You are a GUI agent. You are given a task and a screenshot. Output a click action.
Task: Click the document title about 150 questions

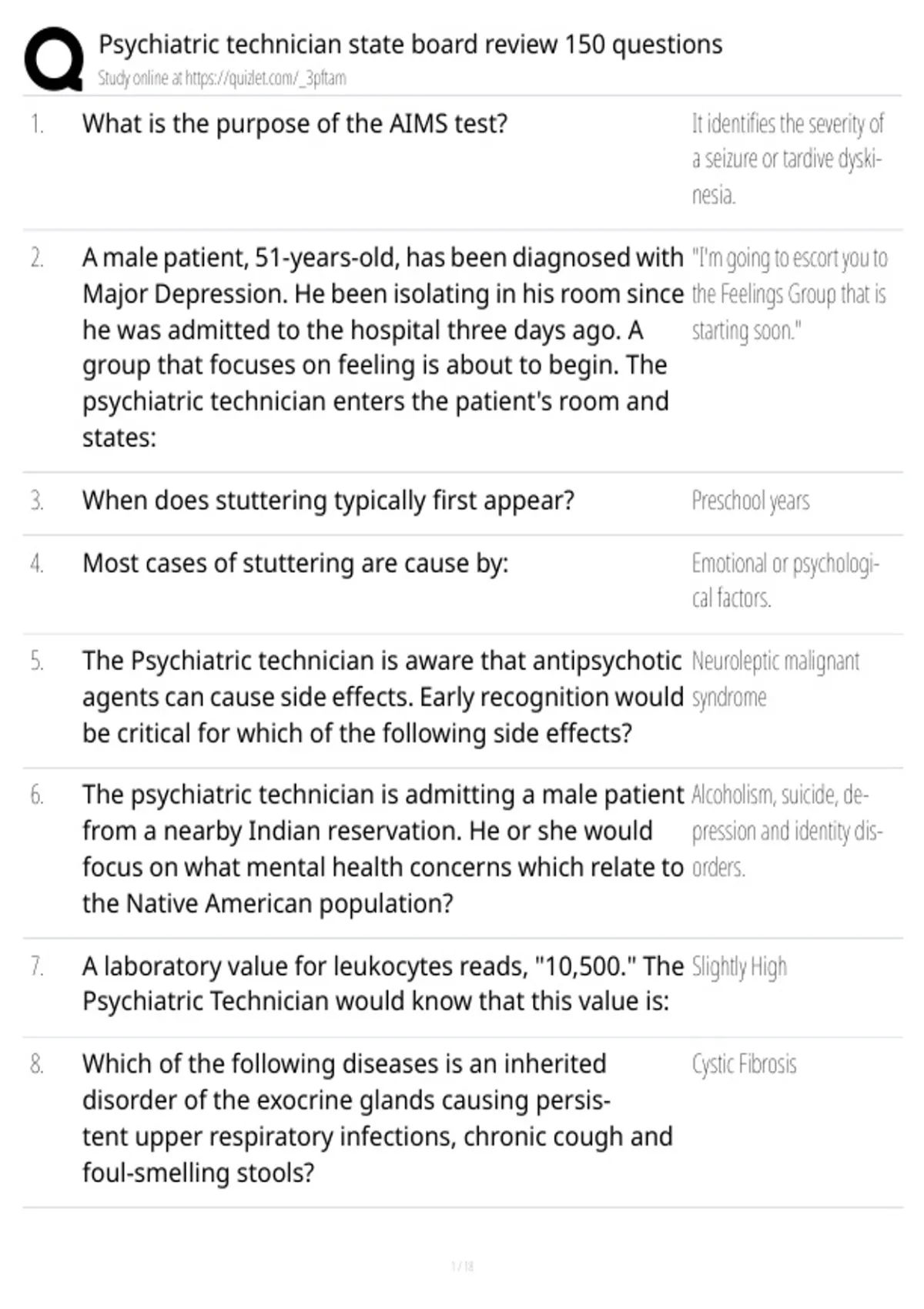[410, 45]
